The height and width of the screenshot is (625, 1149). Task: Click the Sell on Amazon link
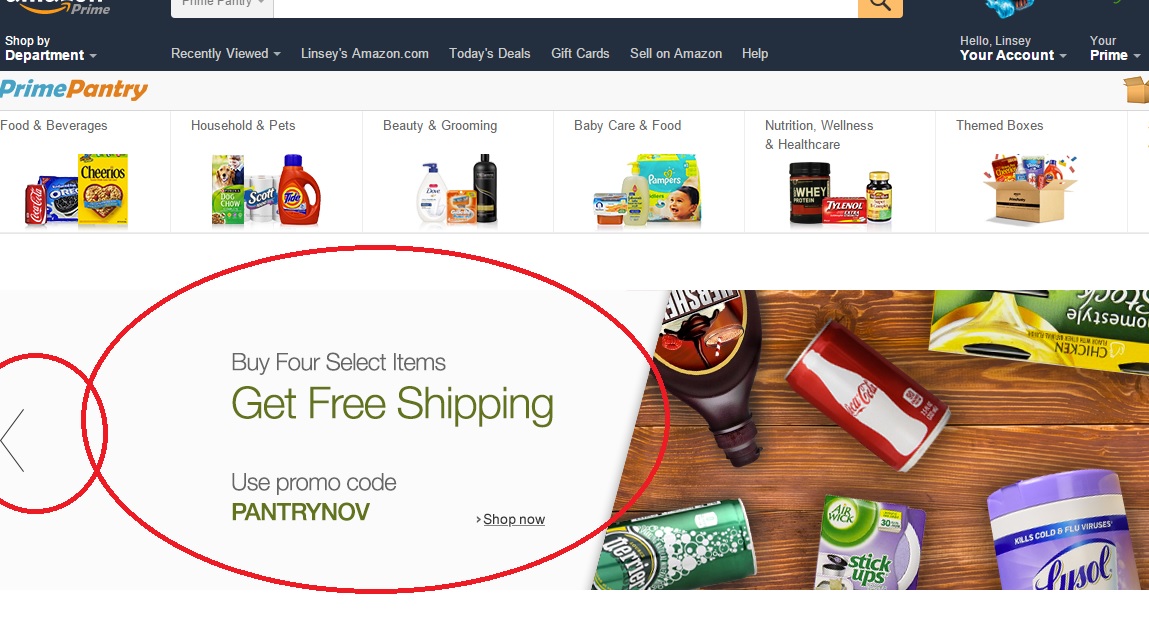pyautogui.click(x=676, y=53)
